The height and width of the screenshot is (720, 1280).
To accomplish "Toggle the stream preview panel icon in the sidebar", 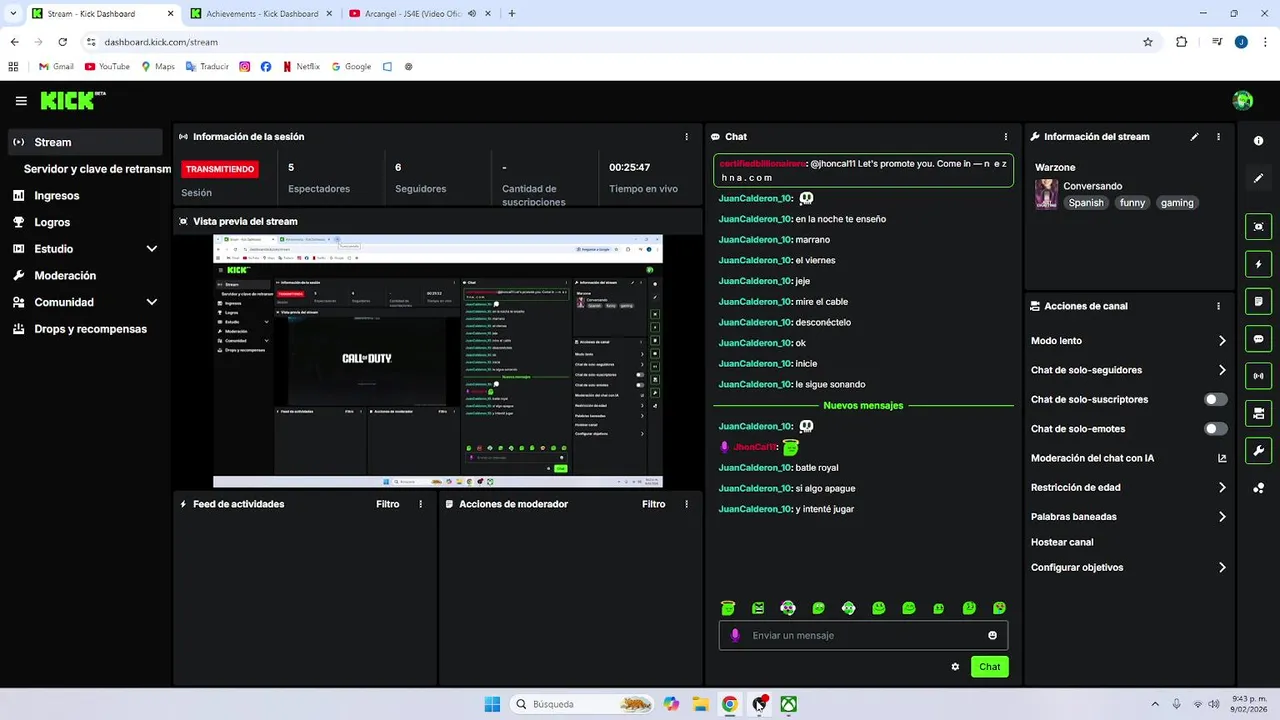I will (x=1258, y=227).
